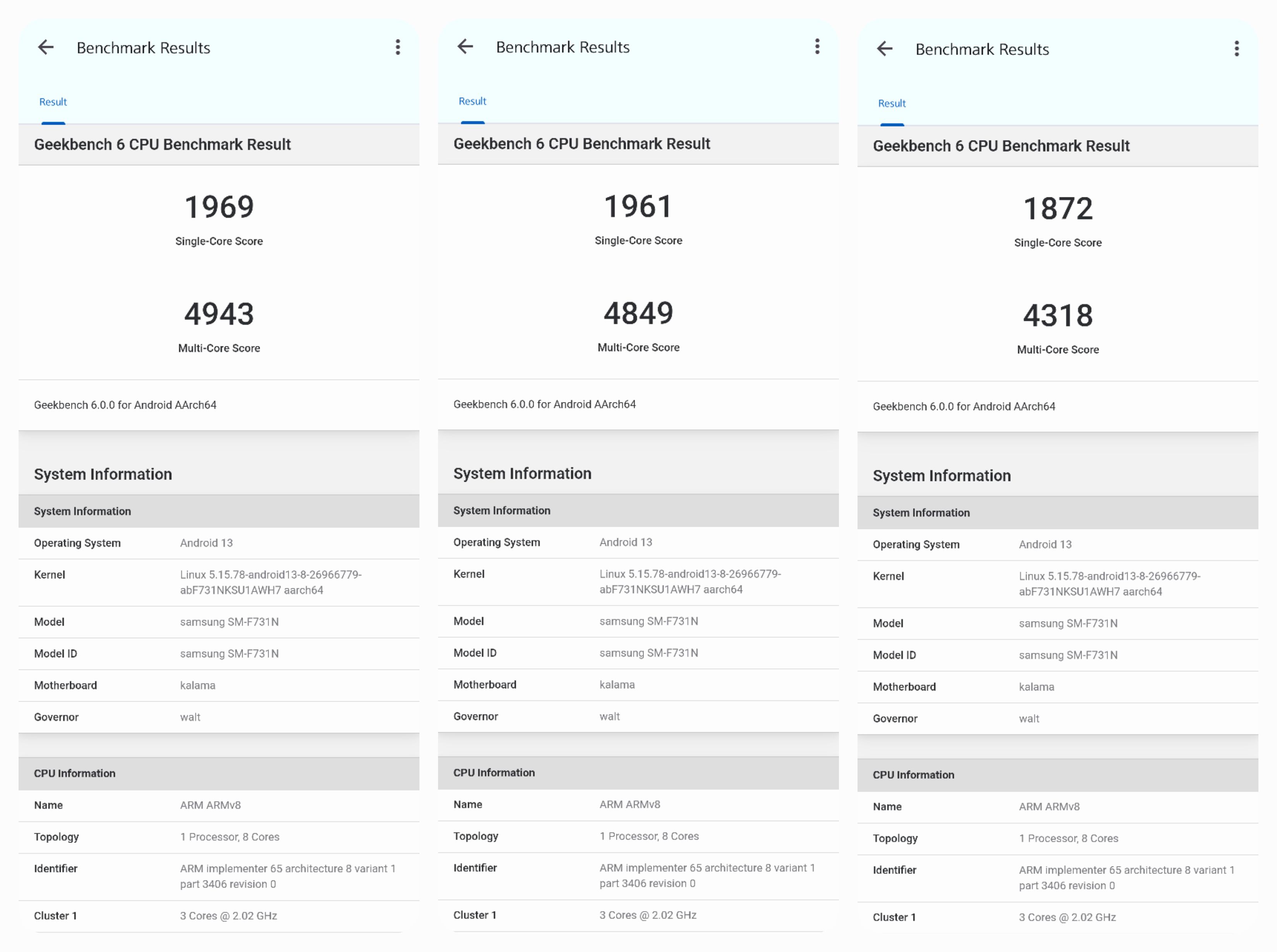This screenshot has height=952, width=1277.
Task: Select Result tab in the 1872 score panel
Action: [x=892, y=104]
